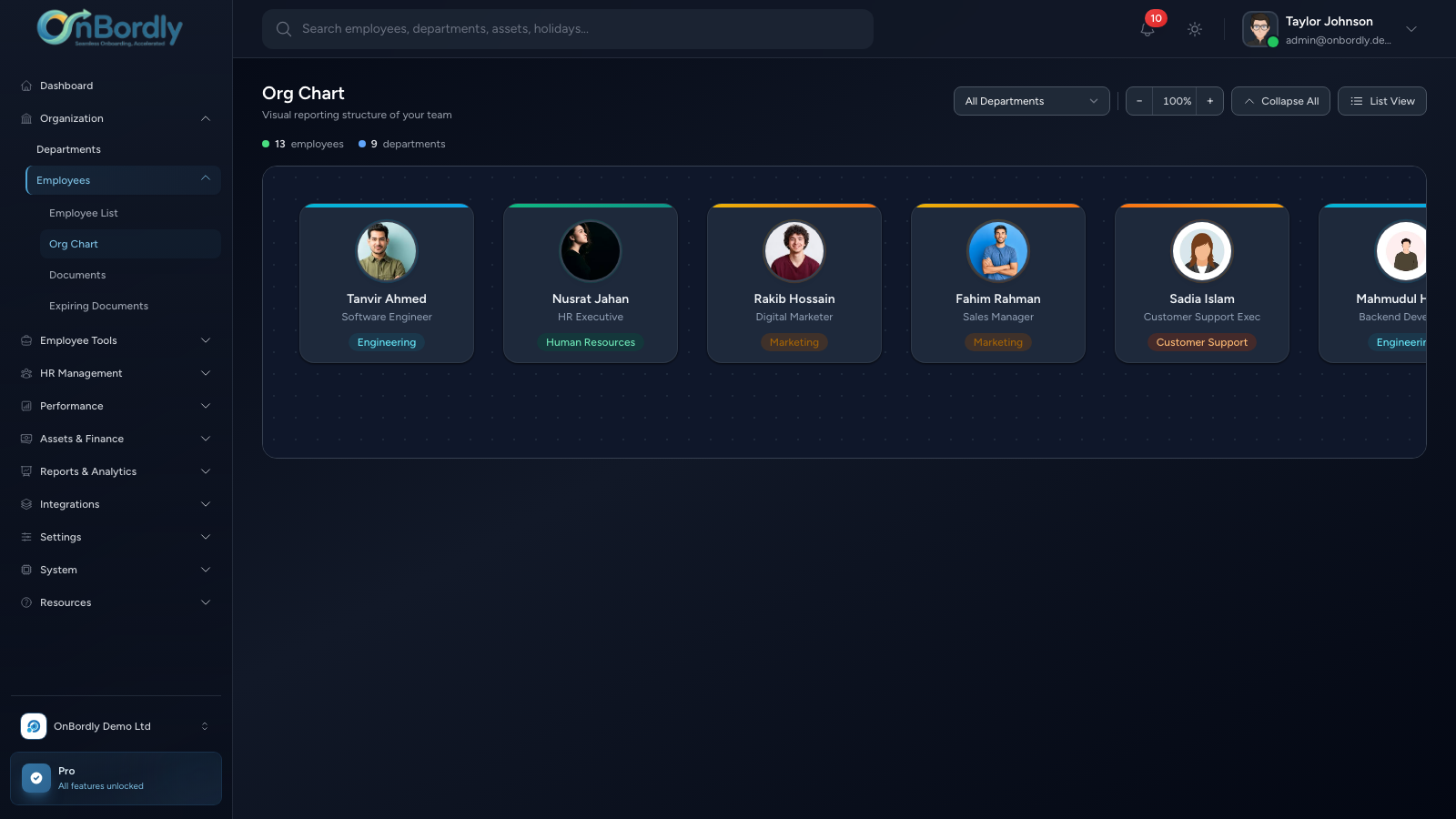Click the Employee Tools icon
The width and height of the screenshot is (1456, 819).
pyautogui.click(x=26, y=340)
